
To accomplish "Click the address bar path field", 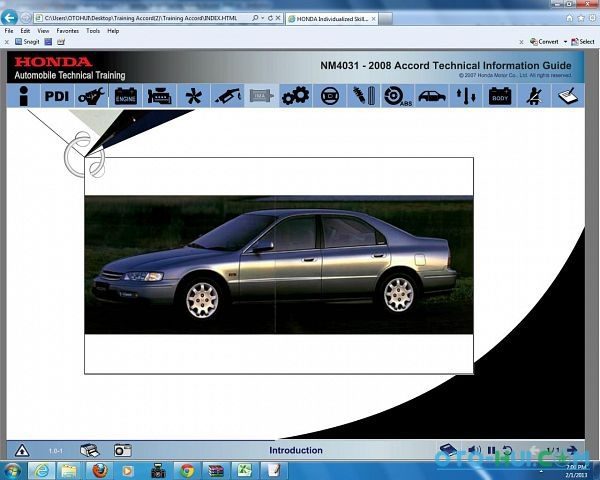I will click(x=142, y=18).
